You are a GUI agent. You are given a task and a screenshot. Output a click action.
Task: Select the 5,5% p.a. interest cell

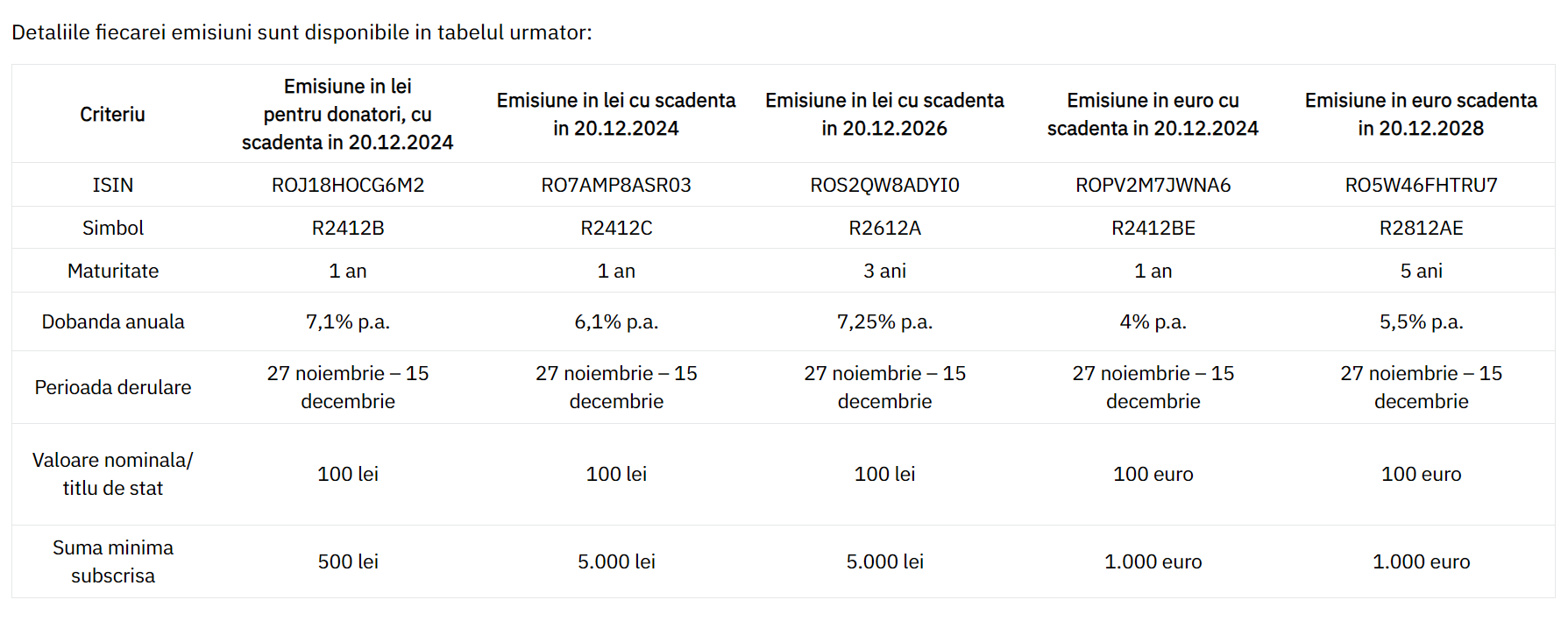1421,321
